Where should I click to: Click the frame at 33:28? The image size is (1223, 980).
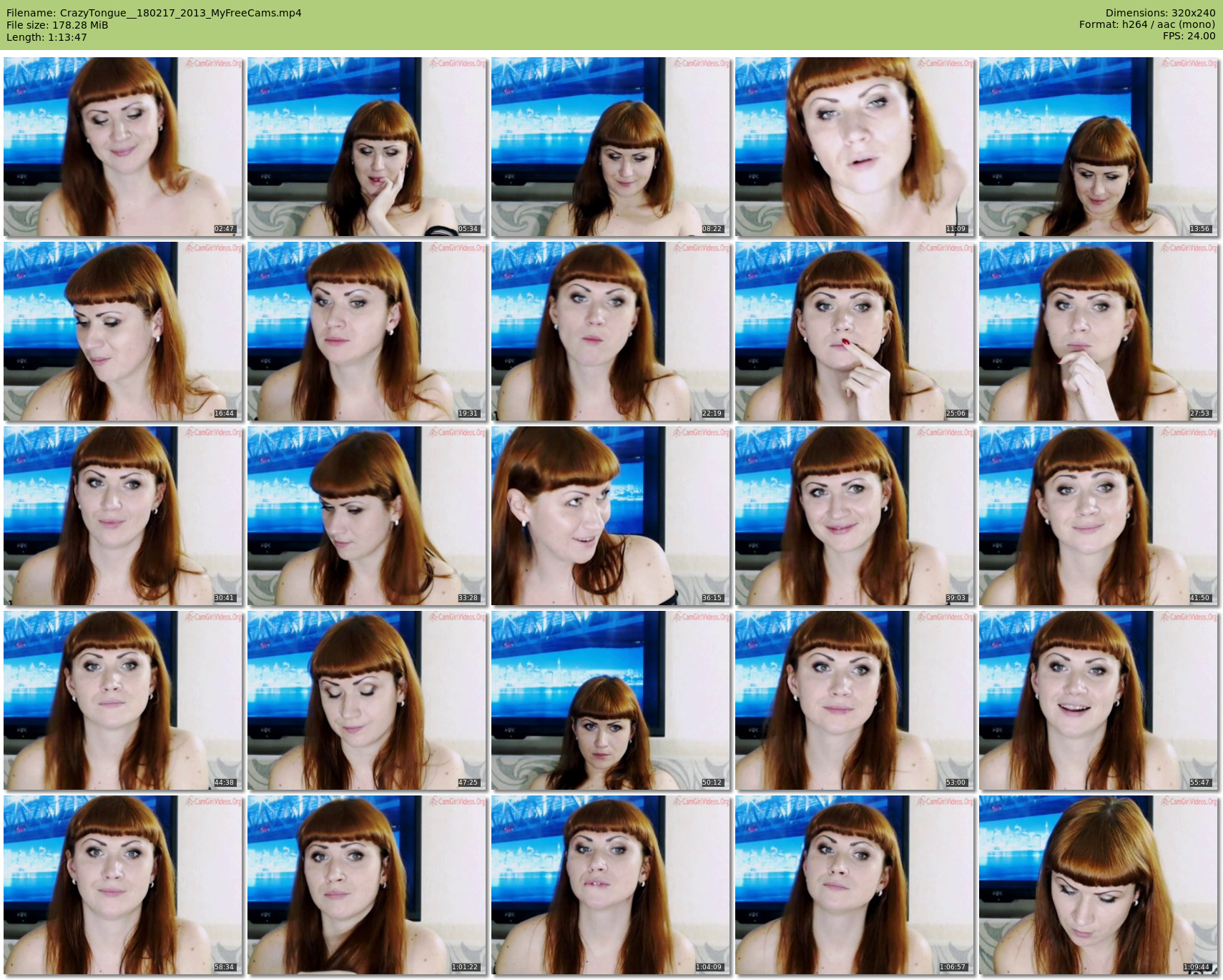(367, 516)
